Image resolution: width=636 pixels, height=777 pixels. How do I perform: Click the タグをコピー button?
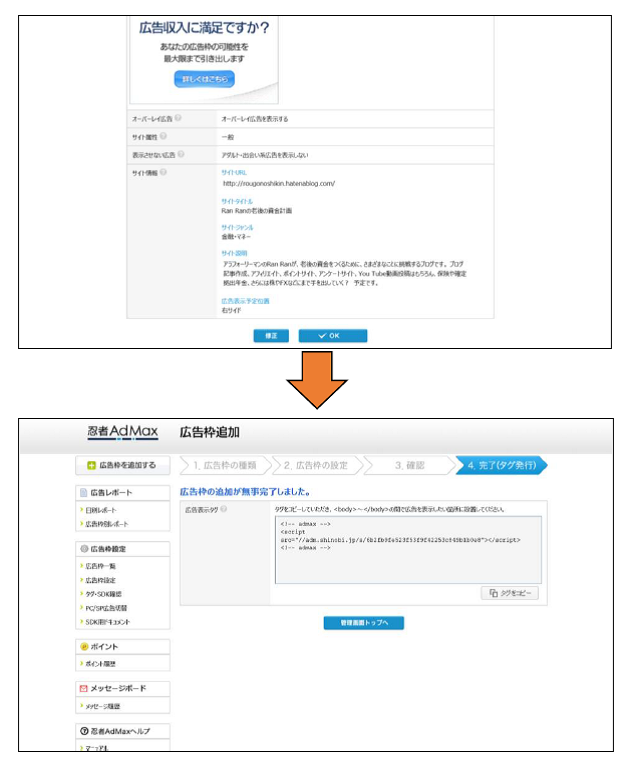510,593
